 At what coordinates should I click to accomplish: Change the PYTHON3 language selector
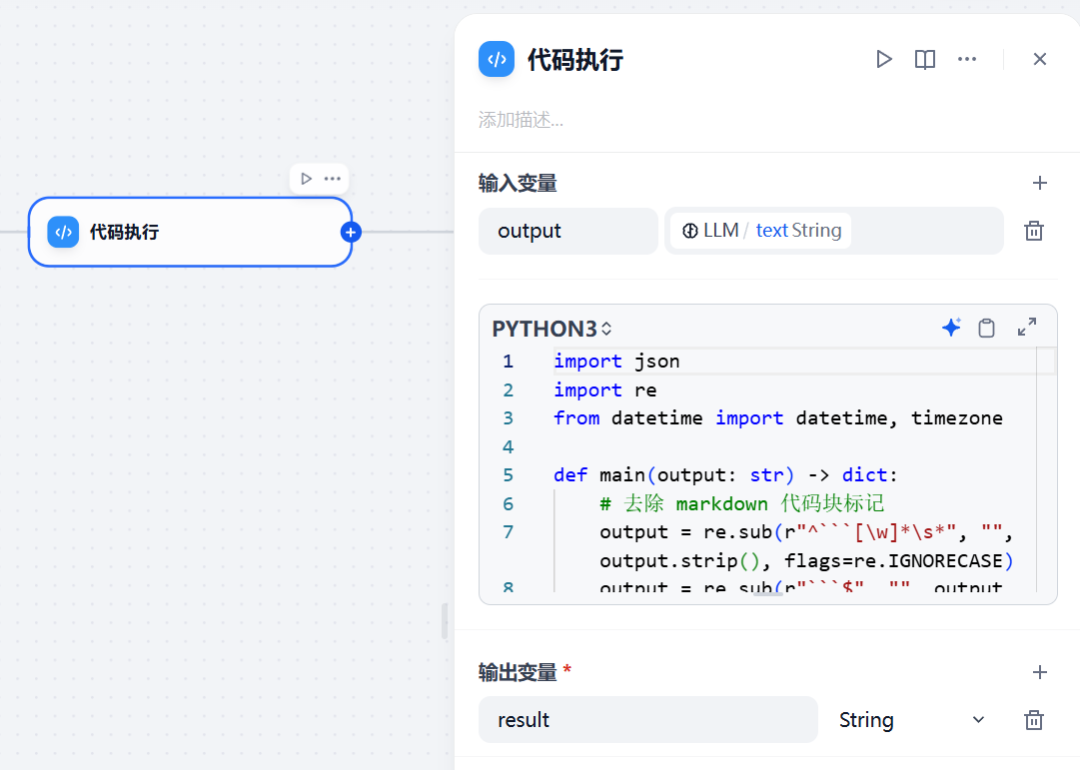pos(552,329)
